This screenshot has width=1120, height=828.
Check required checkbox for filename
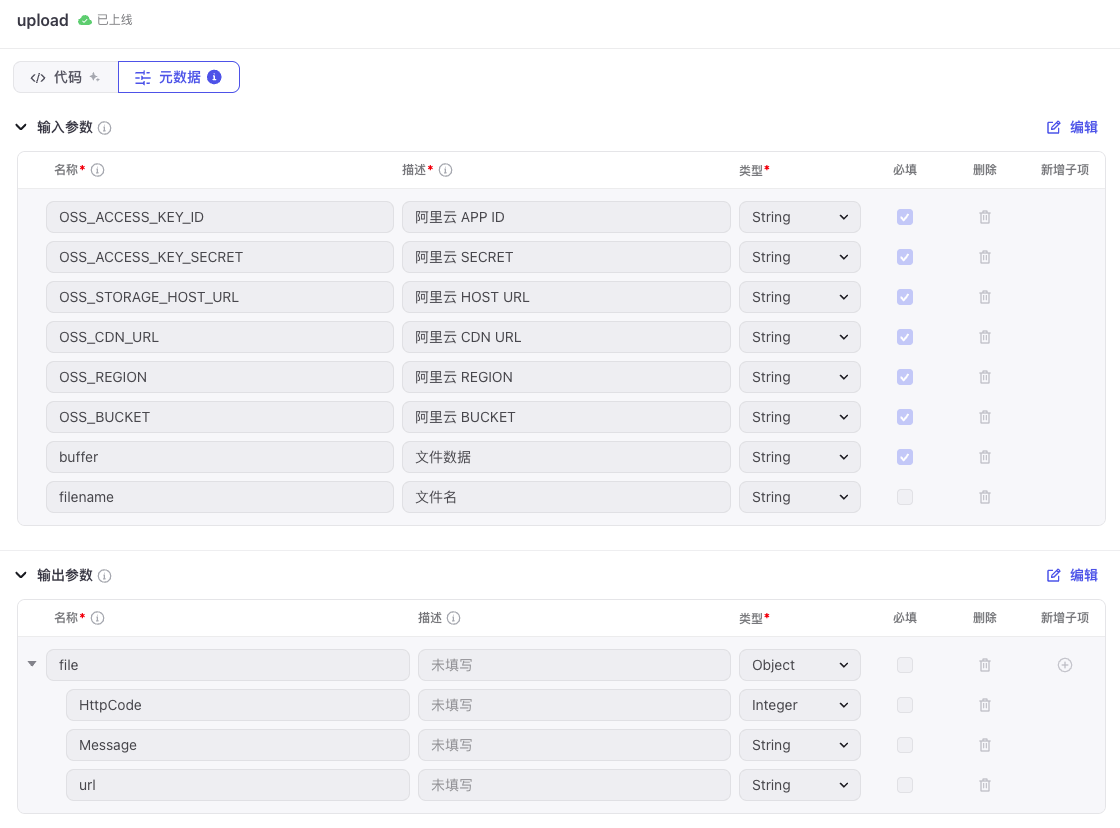pos(904,497)
